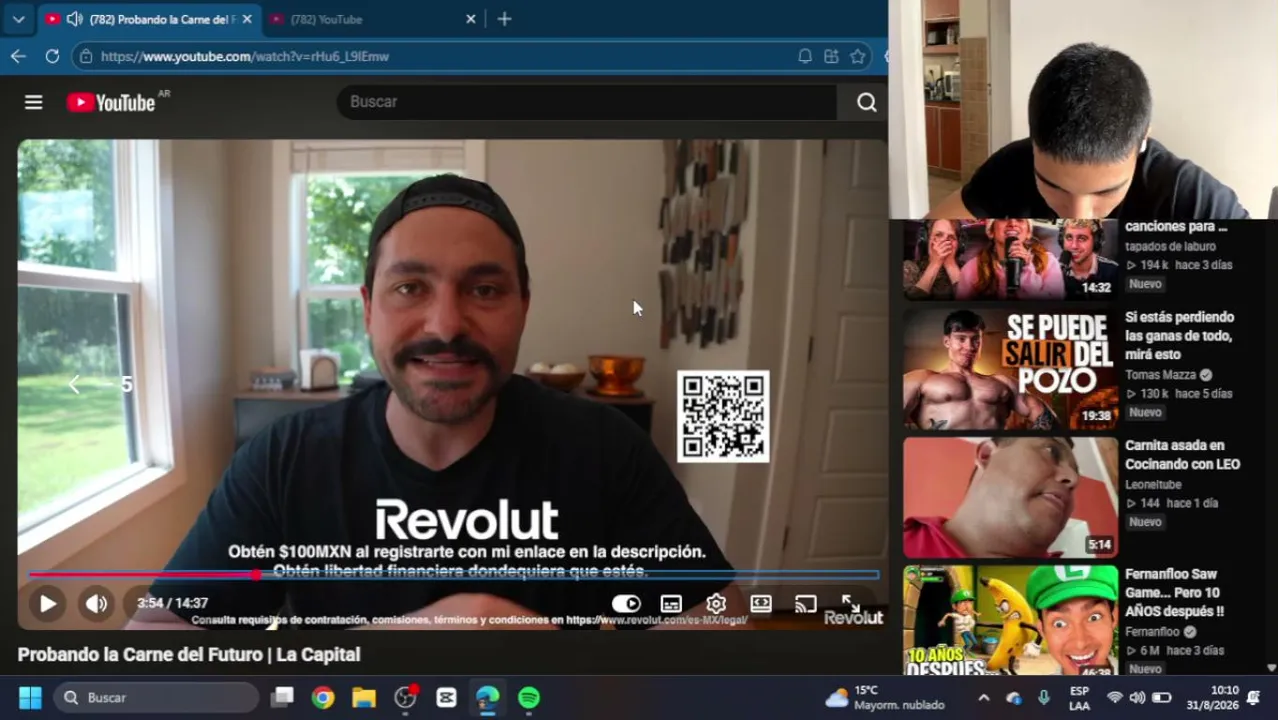Click the search magnifier button on YouTube
1278x720 pixels.
coord(866,102)
